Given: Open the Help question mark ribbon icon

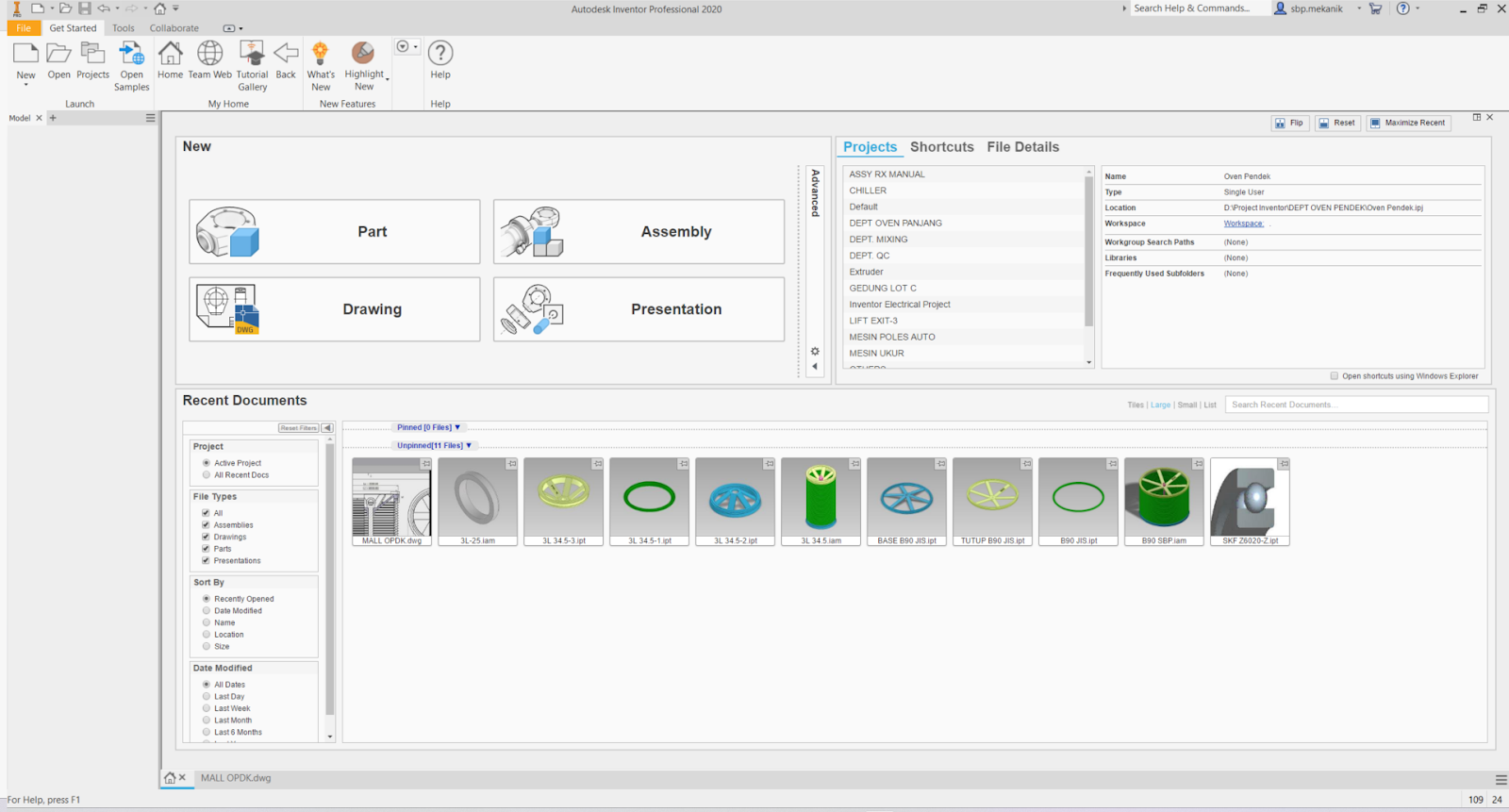Looking at the screenshot, I should [440, 54].
